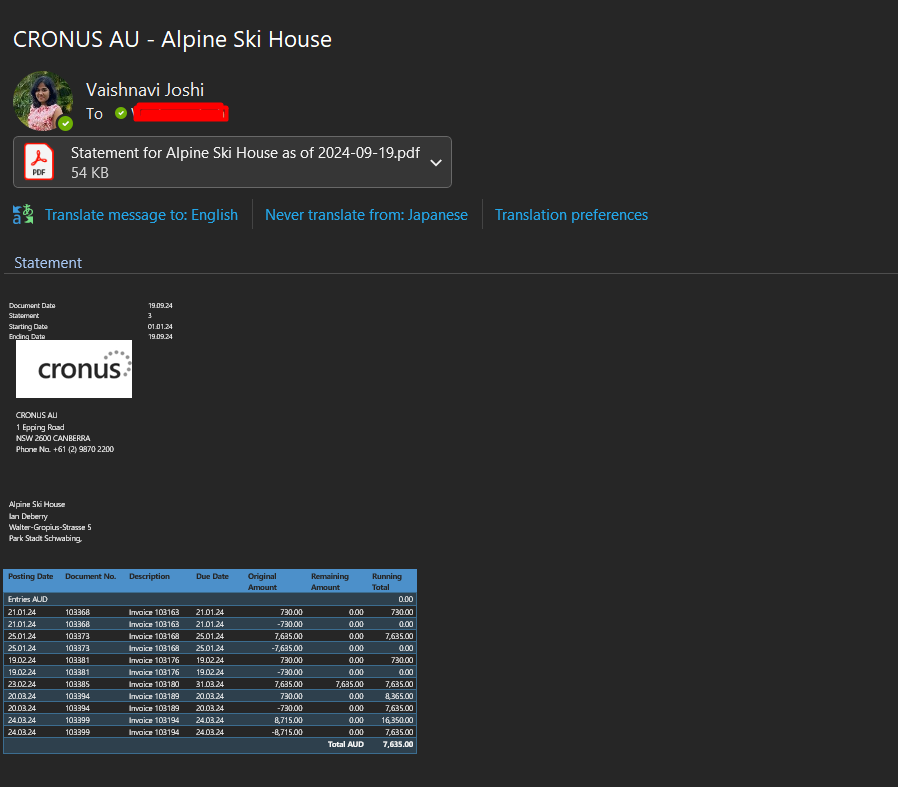Click the original amount -7,635.00

[x=287, y=648]
